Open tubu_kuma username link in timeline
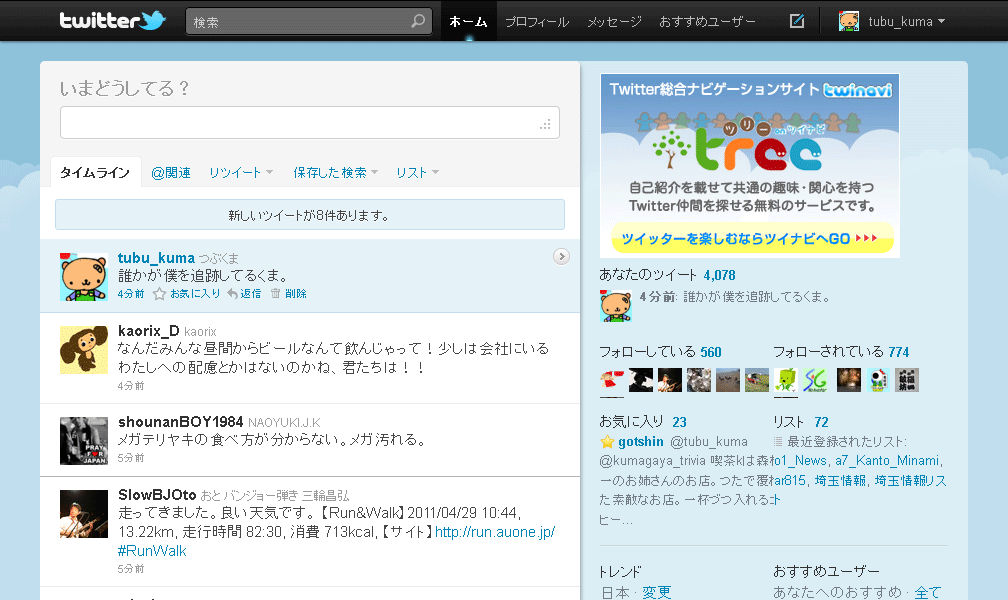 coord(156,258)
